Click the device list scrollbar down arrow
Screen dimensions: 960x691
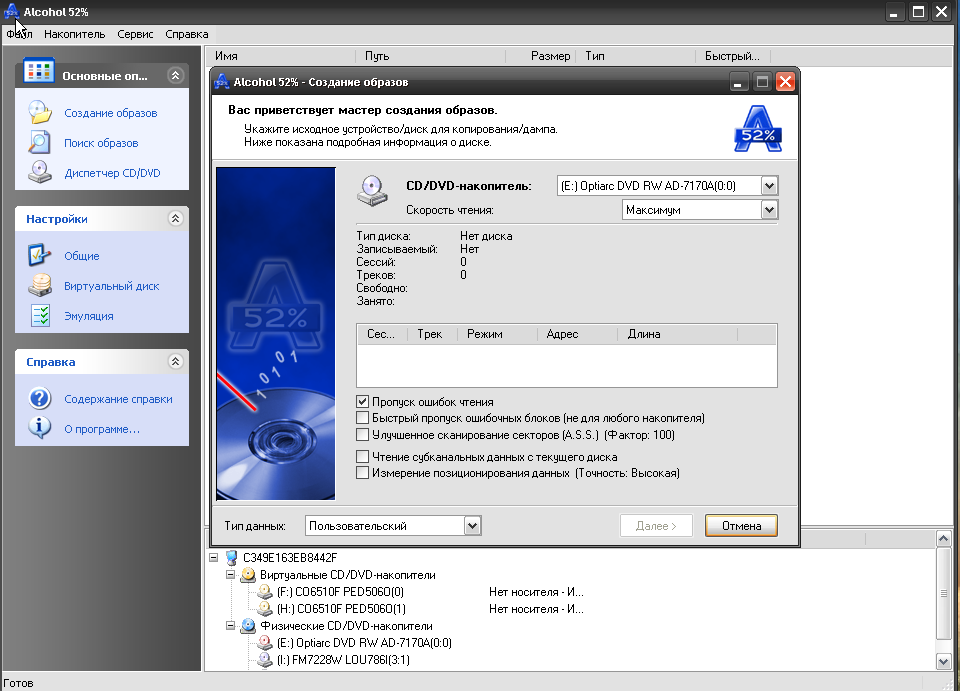(943, 660)
